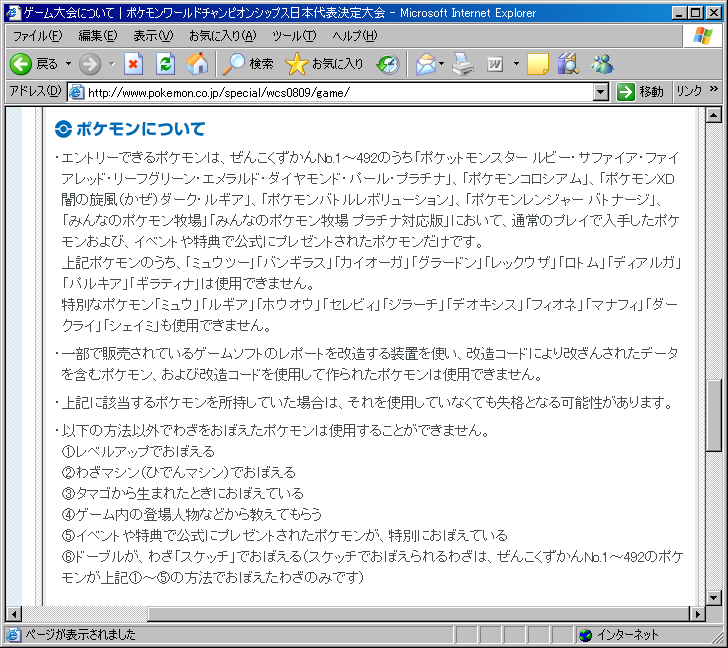Click vertical scrollbar down arrow
This screenshot has width=728, height=648.
coord(713,597)
